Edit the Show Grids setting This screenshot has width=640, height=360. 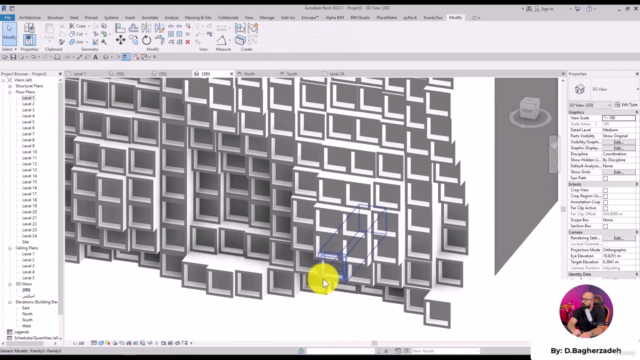click(x=619, y=172)
